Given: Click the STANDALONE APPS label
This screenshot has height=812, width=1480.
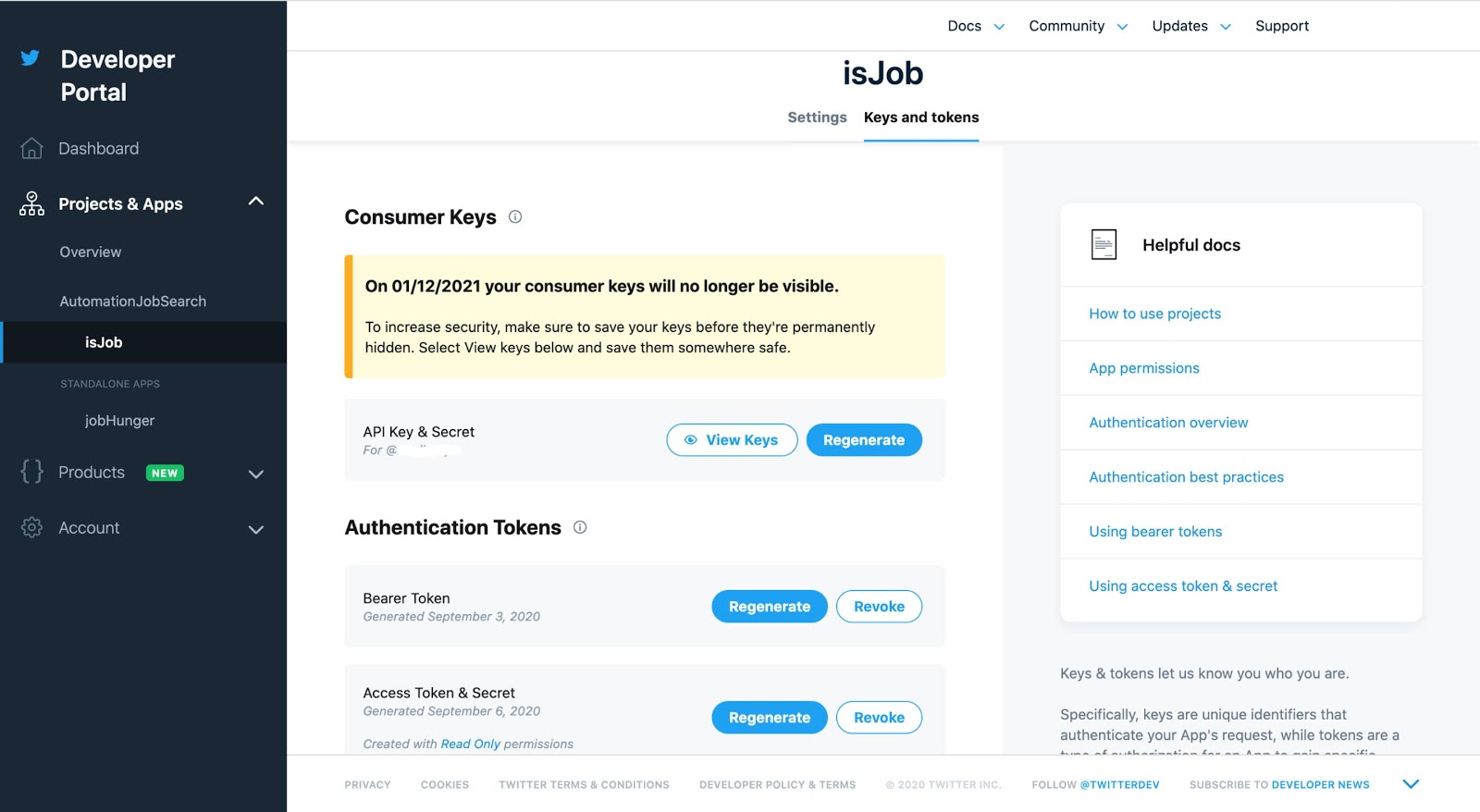Looking at the screenshot, I should (110, 384).
